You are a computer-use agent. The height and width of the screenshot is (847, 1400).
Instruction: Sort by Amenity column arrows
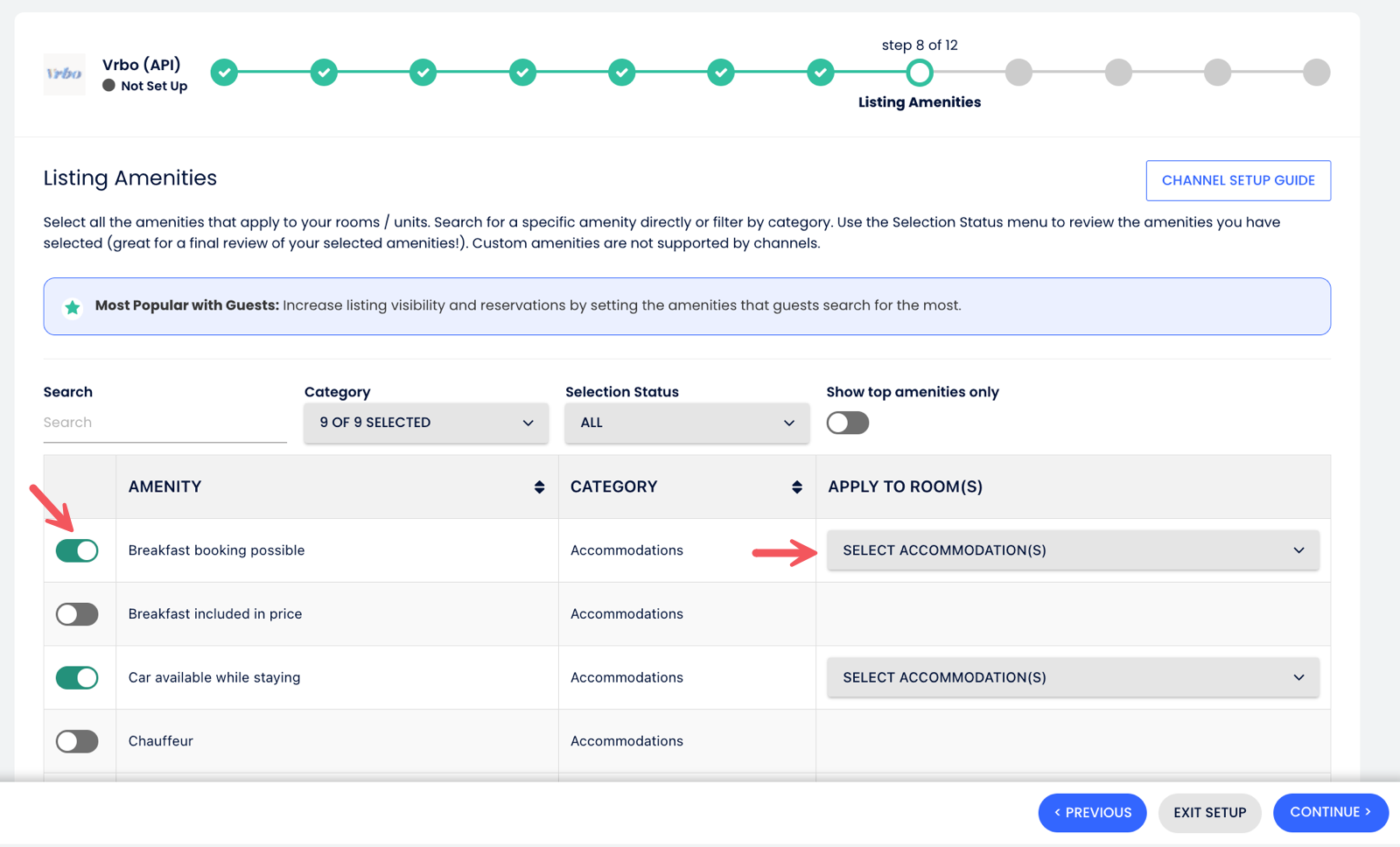539,487
